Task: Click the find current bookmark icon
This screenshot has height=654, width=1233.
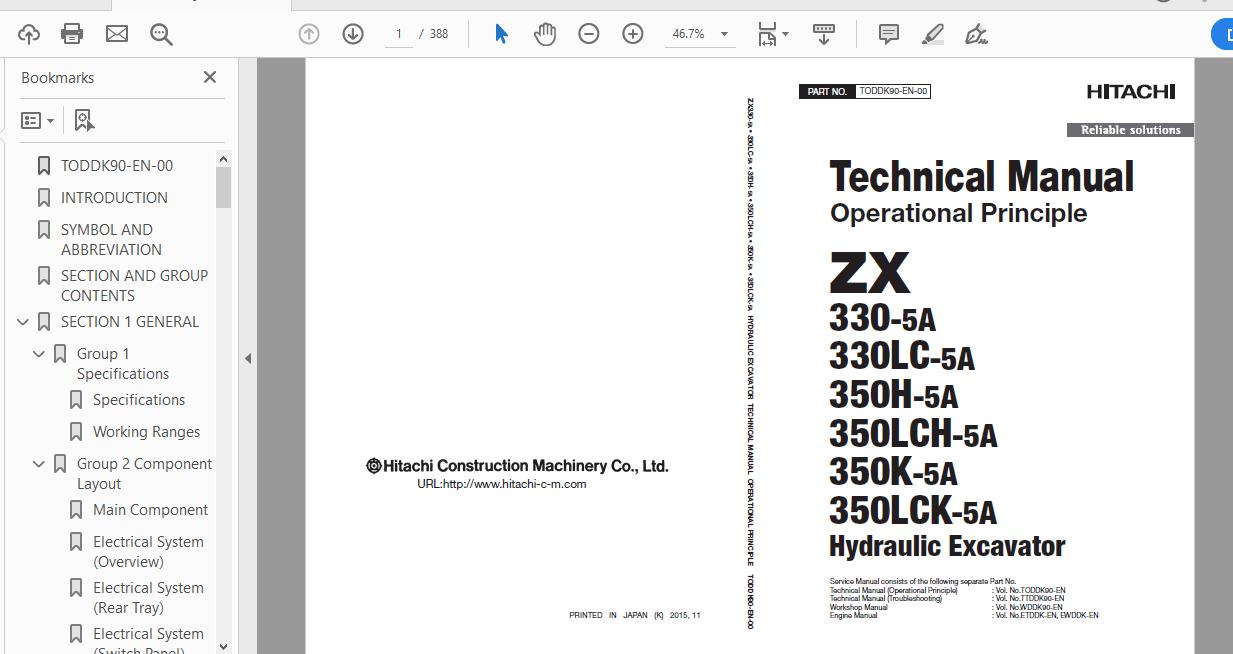Action: (84, 121)
